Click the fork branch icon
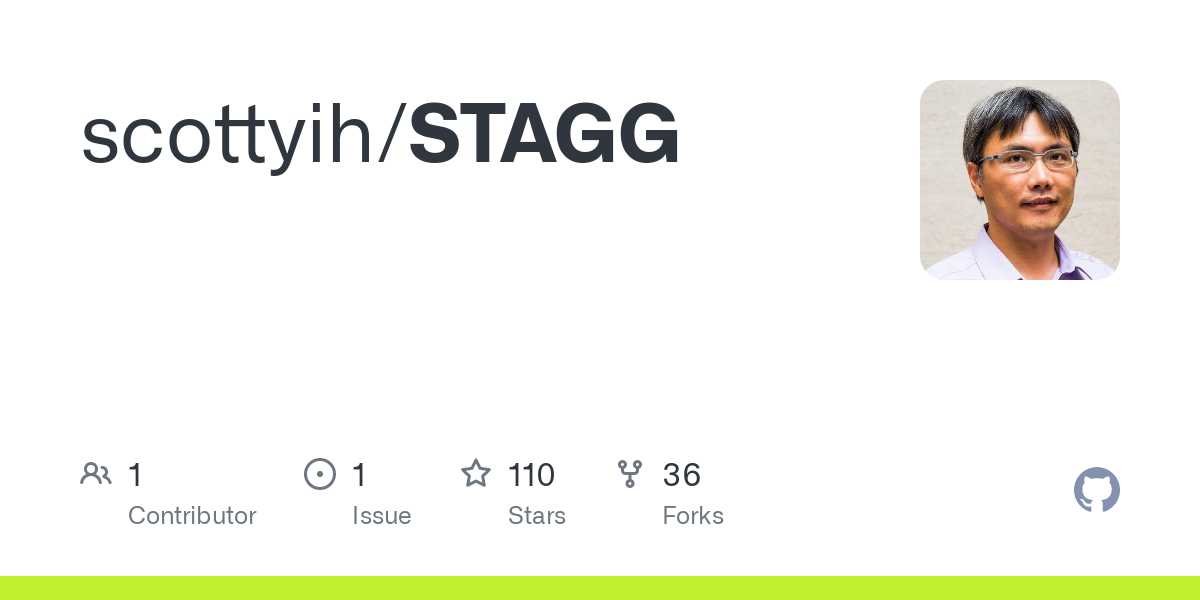Image resolution: width=1200 pixels, height=600 pixels. pyautogui.click(x=630, y=474)
